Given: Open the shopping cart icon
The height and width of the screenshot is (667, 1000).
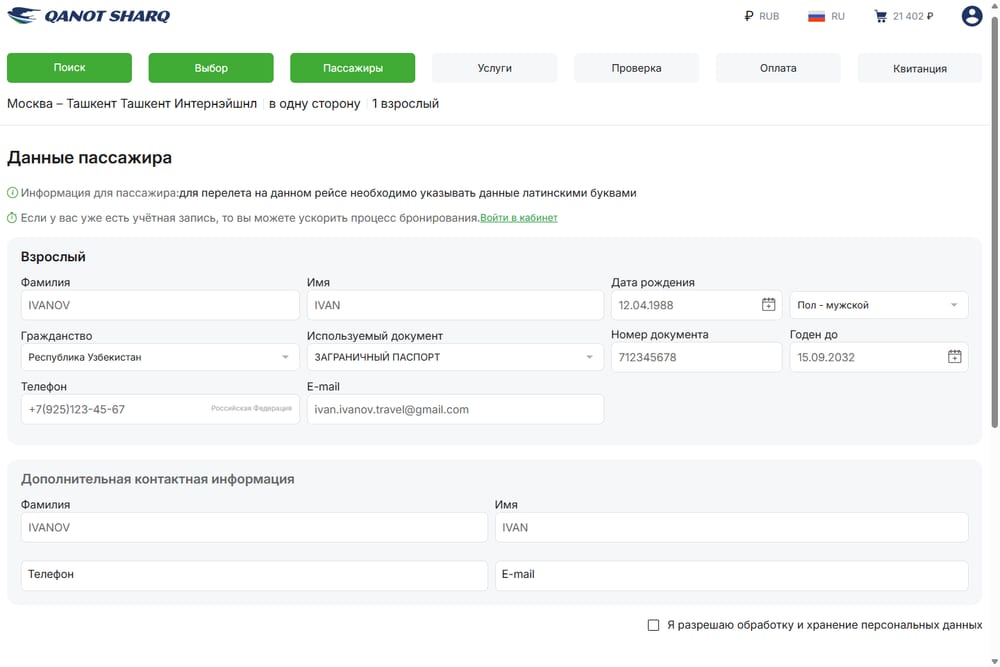Looking at the screenshot, I should [881, 16].
